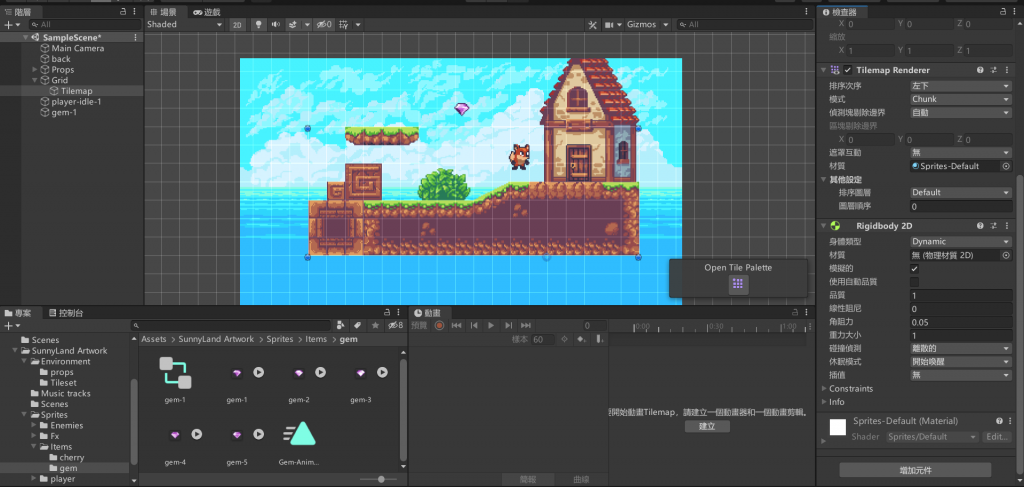The width and height of the screenshot is (1024, 487).
Task: Open 碰撞偵測 collision detection dropdown
Action: click(961, 349)
